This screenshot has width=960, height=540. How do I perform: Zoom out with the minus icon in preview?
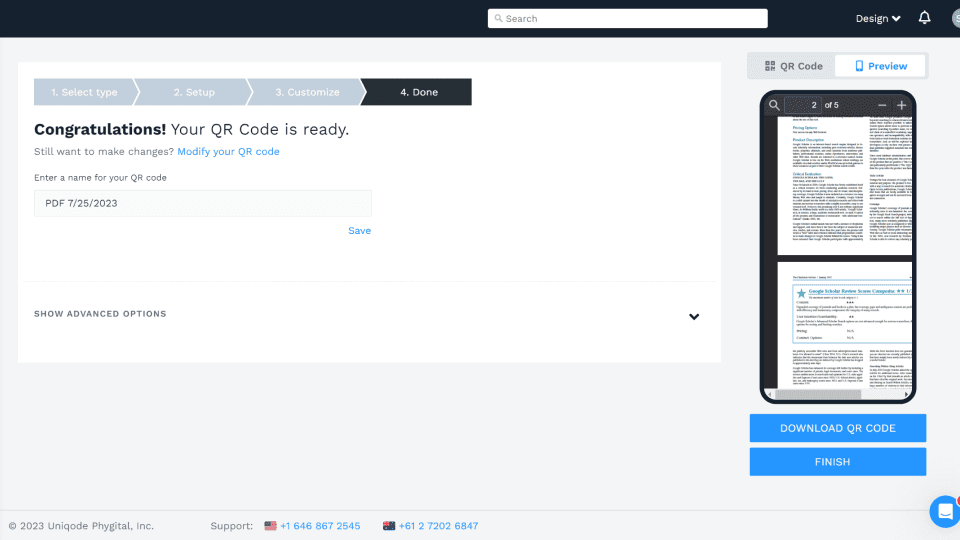tap(882, 105)
